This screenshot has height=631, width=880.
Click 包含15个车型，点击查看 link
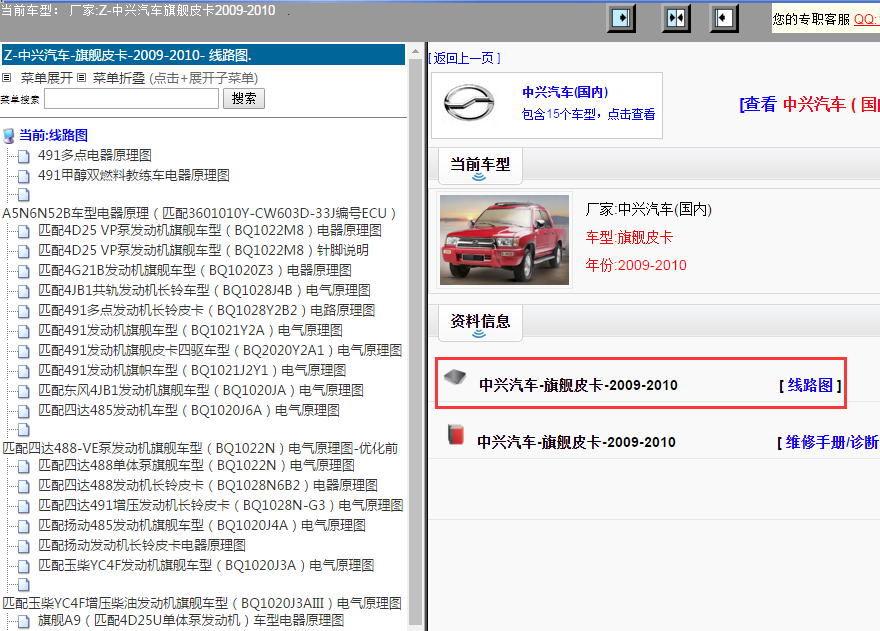588,115
